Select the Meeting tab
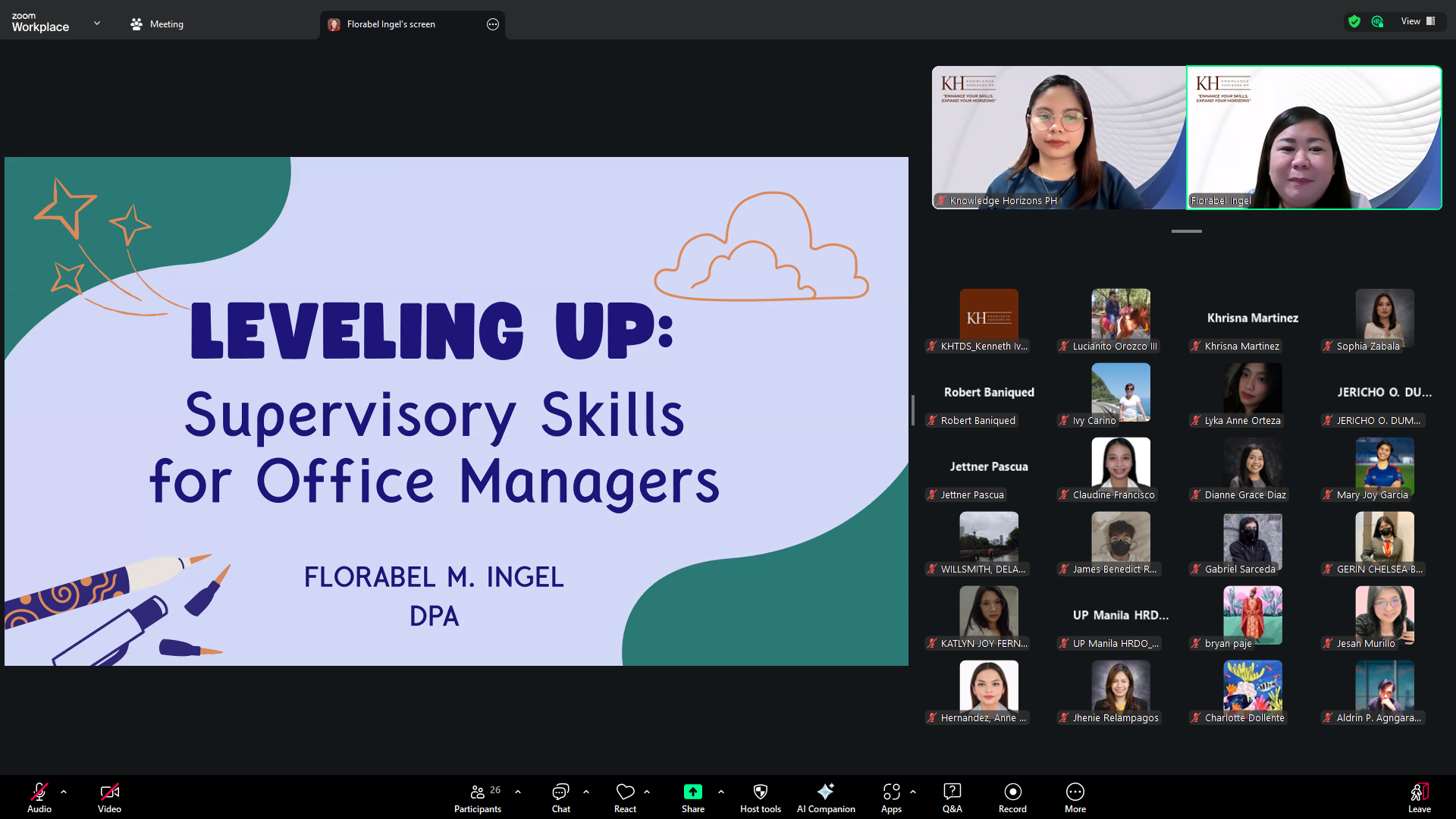 coord(157,24)
